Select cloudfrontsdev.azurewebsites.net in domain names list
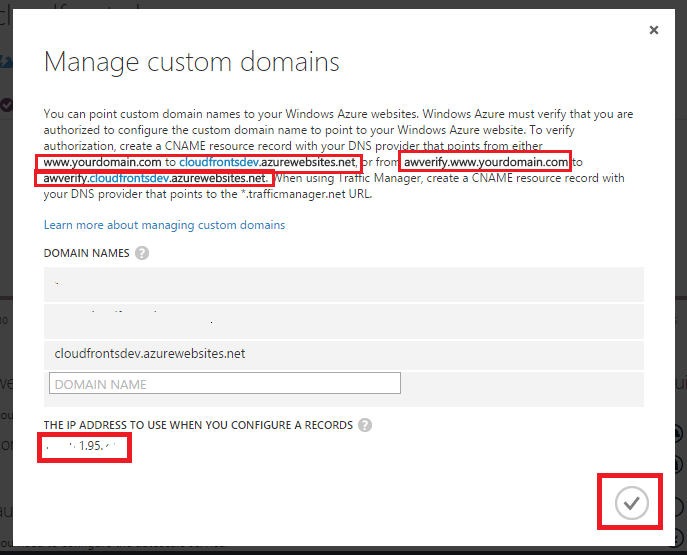The width and height of the screenshot is (687, 555). click(x=150, y=353)
